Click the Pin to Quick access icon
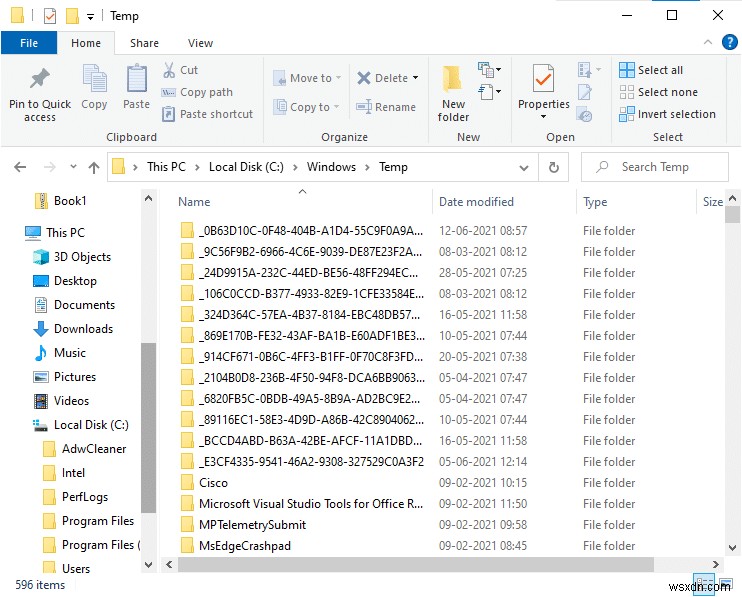 [x=40, y=79]
